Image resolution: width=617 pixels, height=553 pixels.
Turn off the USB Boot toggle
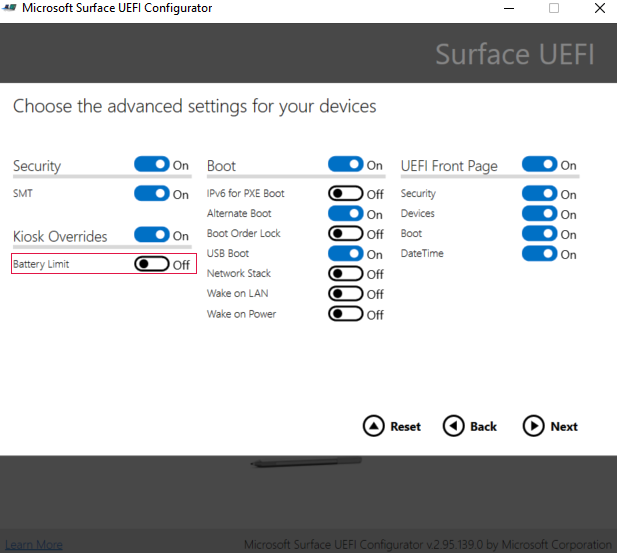(345, 253)
